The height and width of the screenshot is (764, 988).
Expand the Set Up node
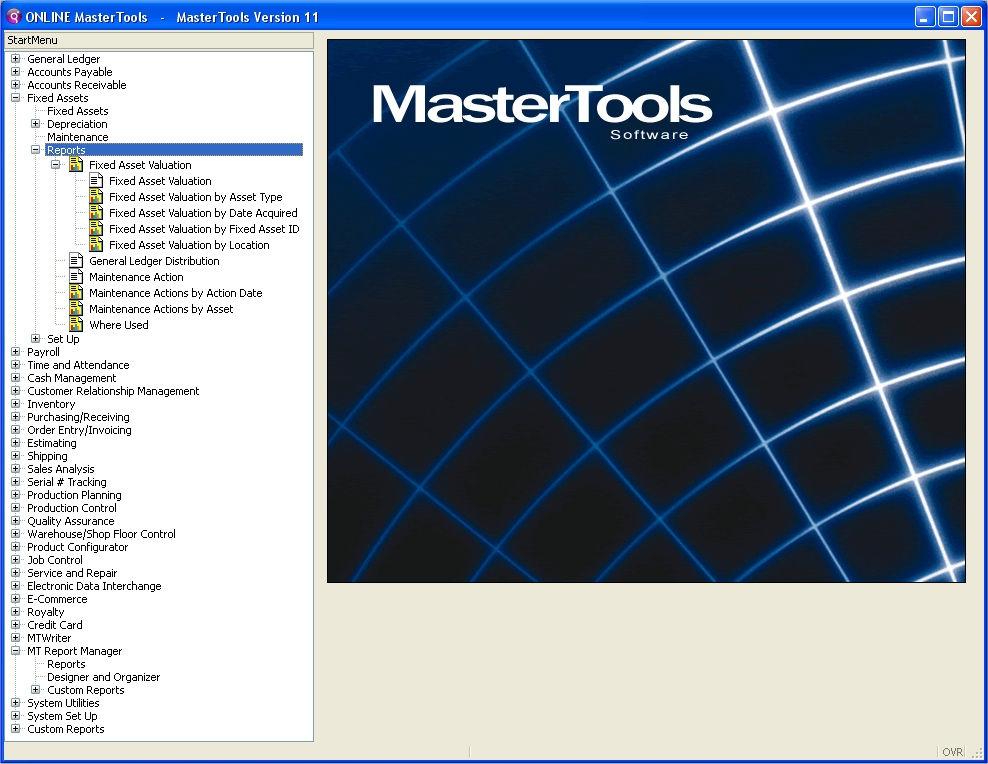tap(36, 339)
